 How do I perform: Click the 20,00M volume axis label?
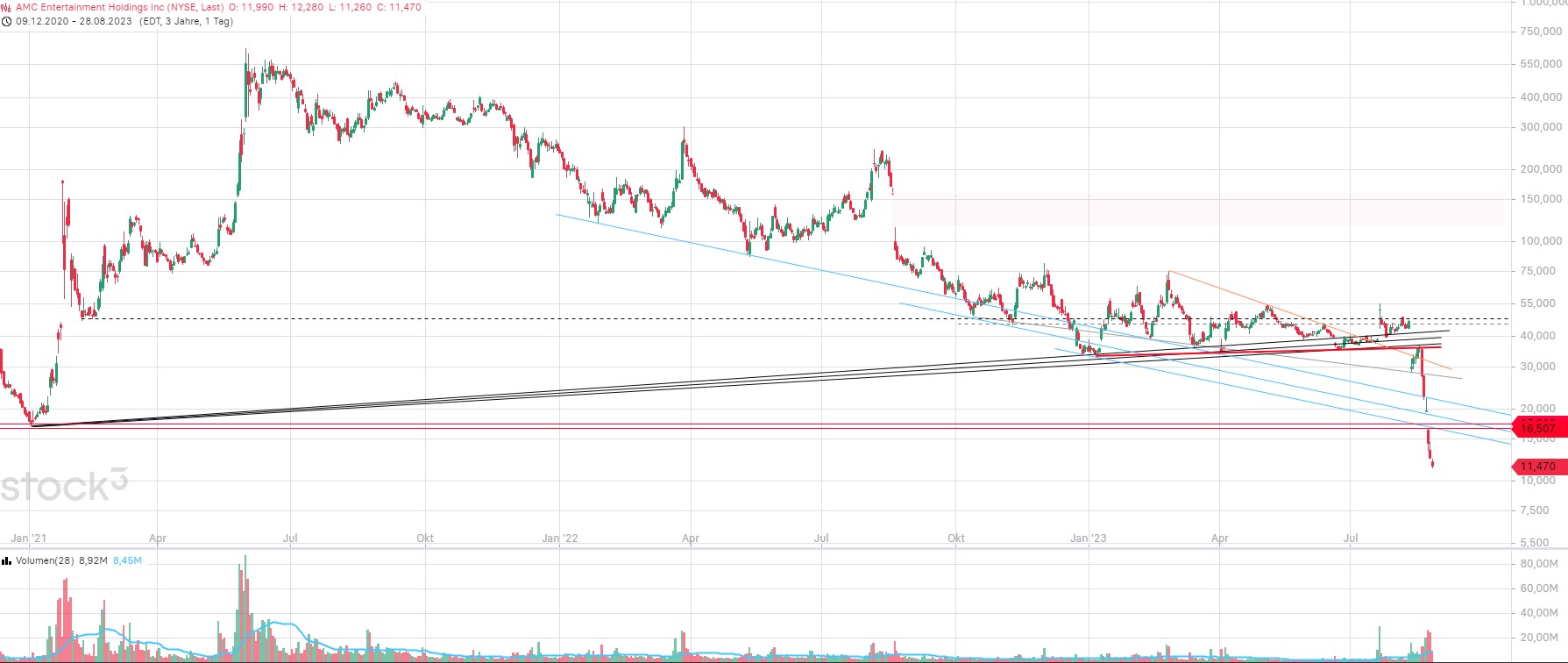[x=1539, y=638]
